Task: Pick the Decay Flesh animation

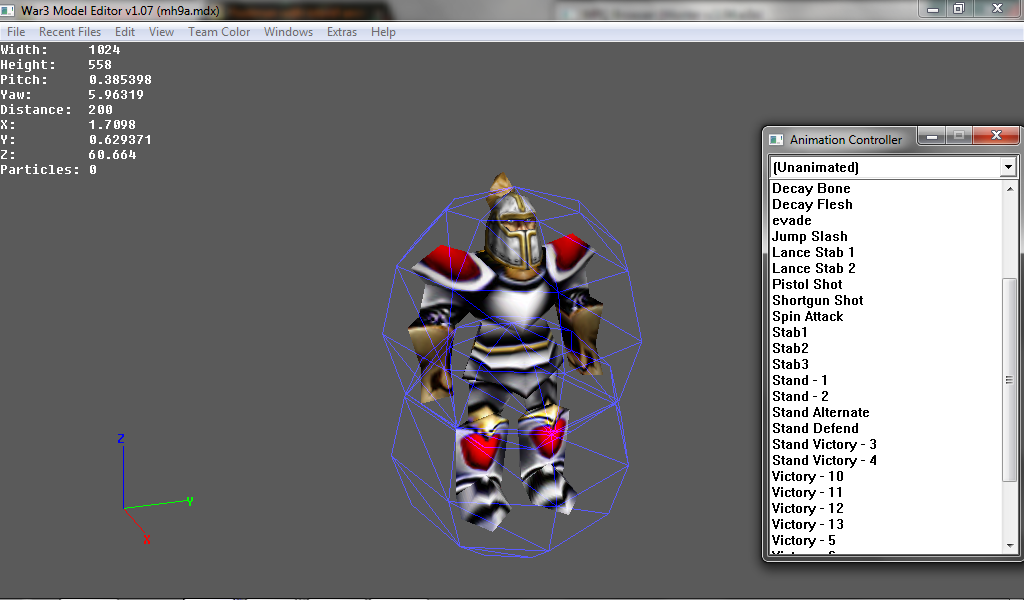Action: click(x=812, y=204)
